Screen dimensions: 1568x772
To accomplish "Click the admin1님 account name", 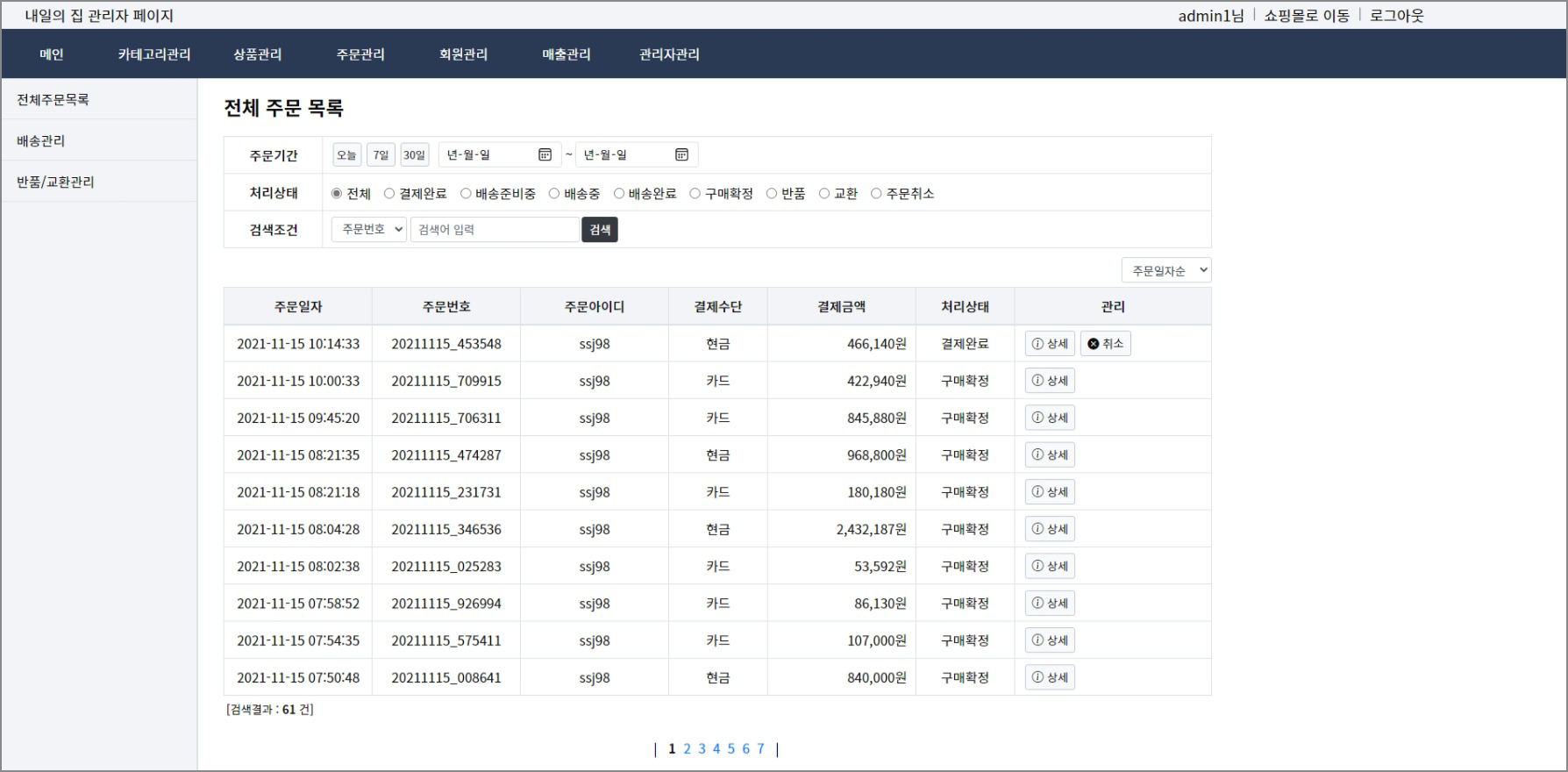I will click(1211, 16).
